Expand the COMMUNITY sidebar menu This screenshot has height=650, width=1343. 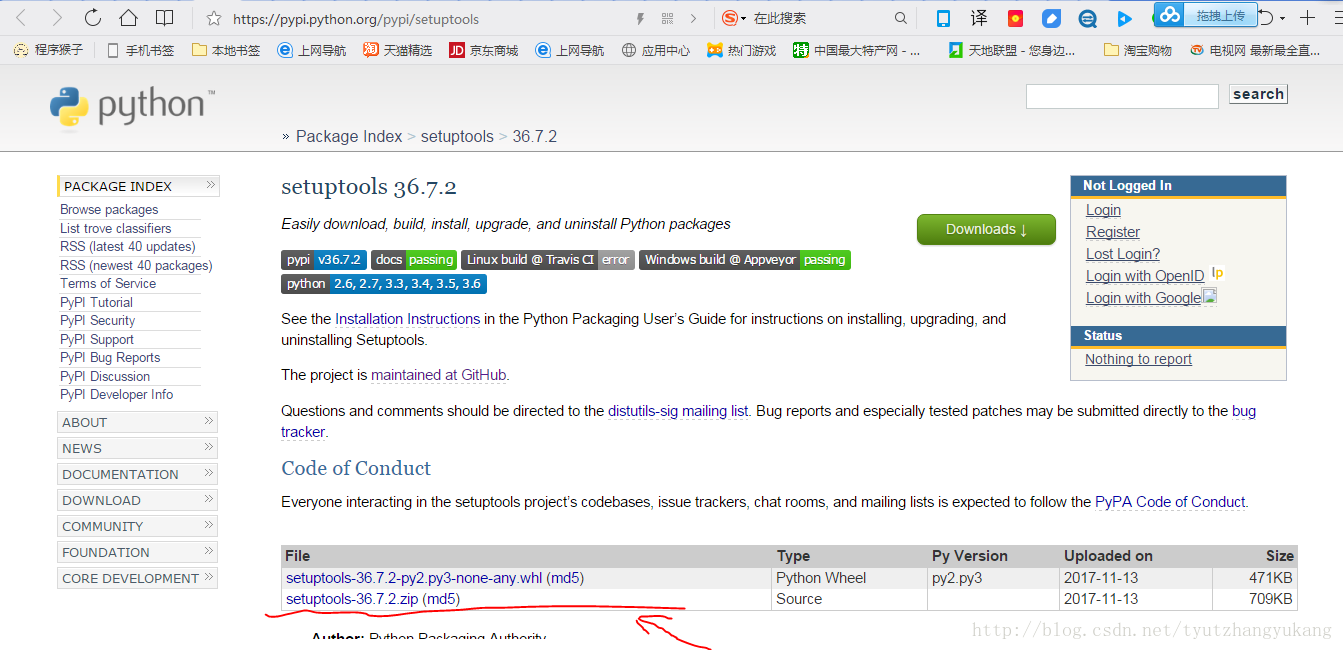(138, 526)
